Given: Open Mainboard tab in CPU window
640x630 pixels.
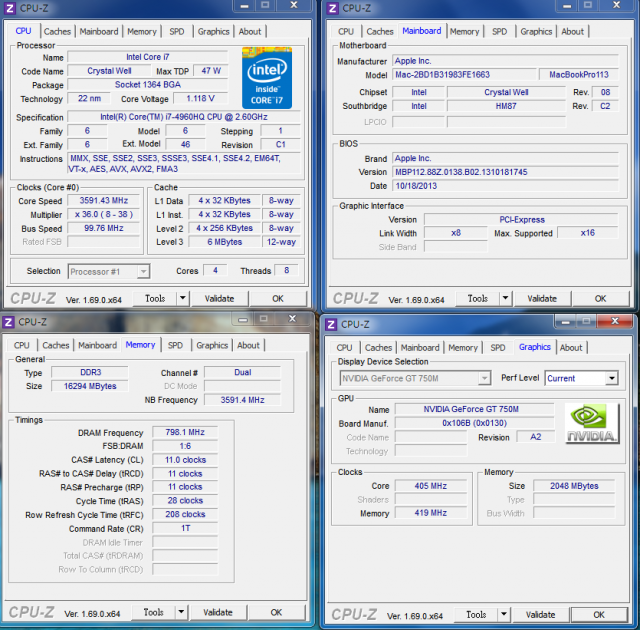Looking at the screenshot, I should (99, 31).
